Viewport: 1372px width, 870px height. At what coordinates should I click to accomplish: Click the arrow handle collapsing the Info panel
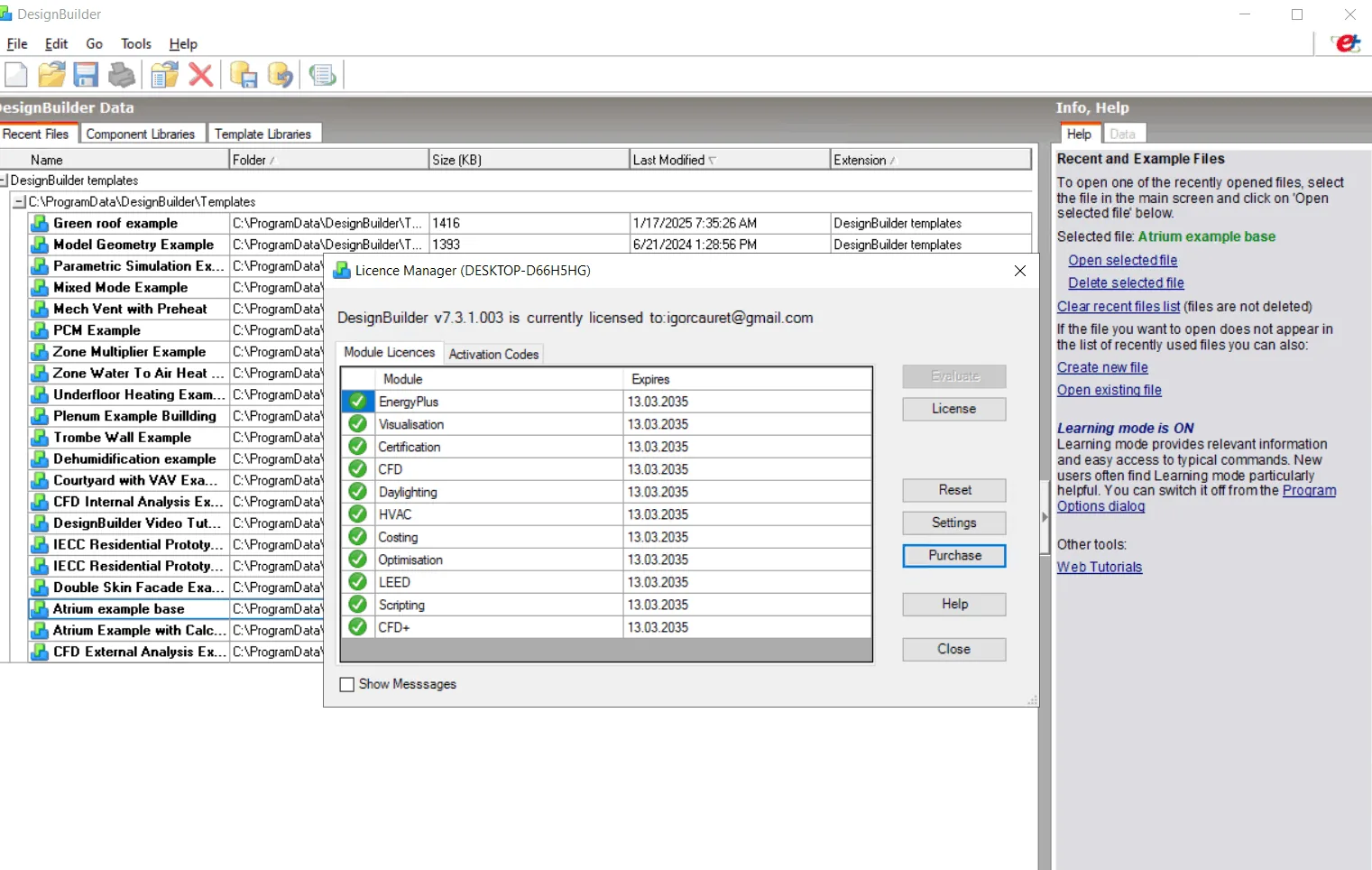pos(1045,517)
